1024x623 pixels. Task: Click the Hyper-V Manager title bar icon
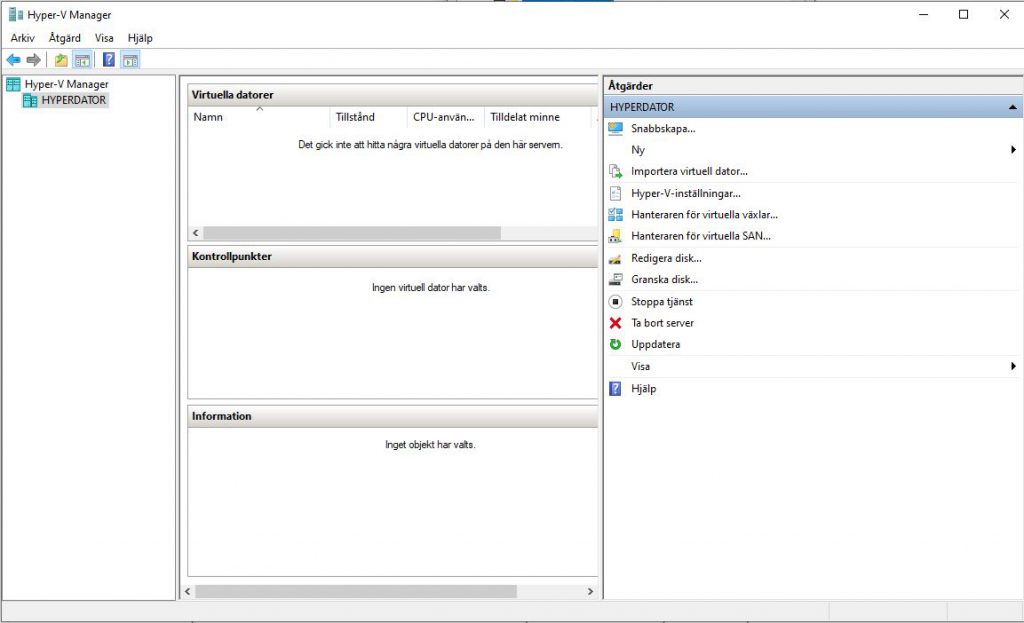coord(16,14)
